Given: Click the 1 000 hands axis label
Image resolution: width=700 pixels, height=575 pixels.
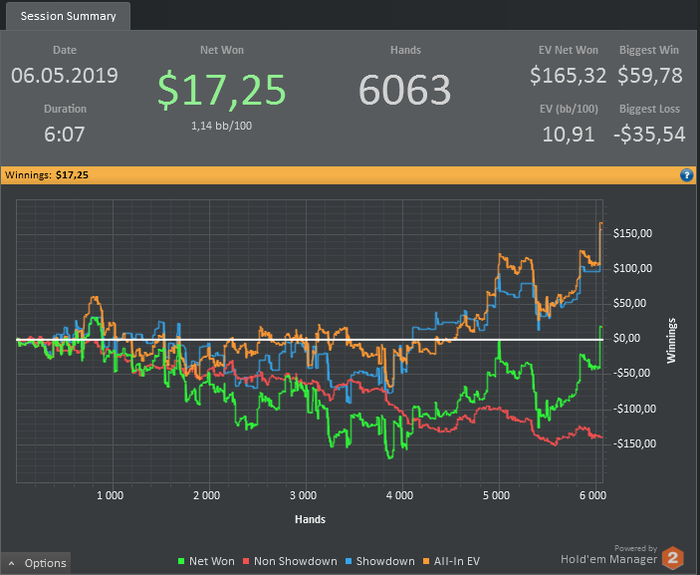Looking at the screenshot, I should click(110, 495).
